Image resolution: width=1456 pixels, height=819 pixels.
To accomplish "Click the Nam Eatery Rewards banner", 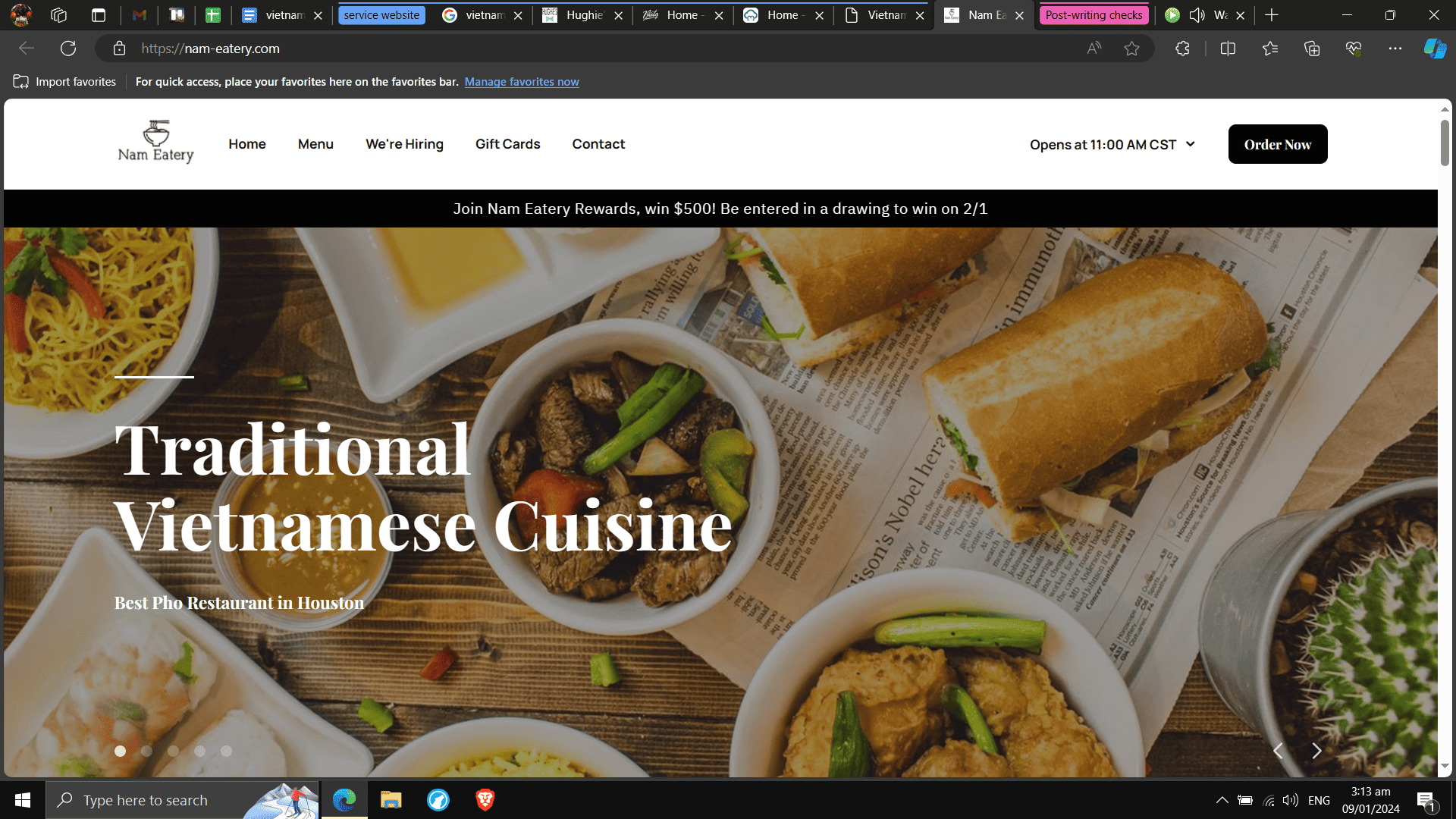I will 720,209.
